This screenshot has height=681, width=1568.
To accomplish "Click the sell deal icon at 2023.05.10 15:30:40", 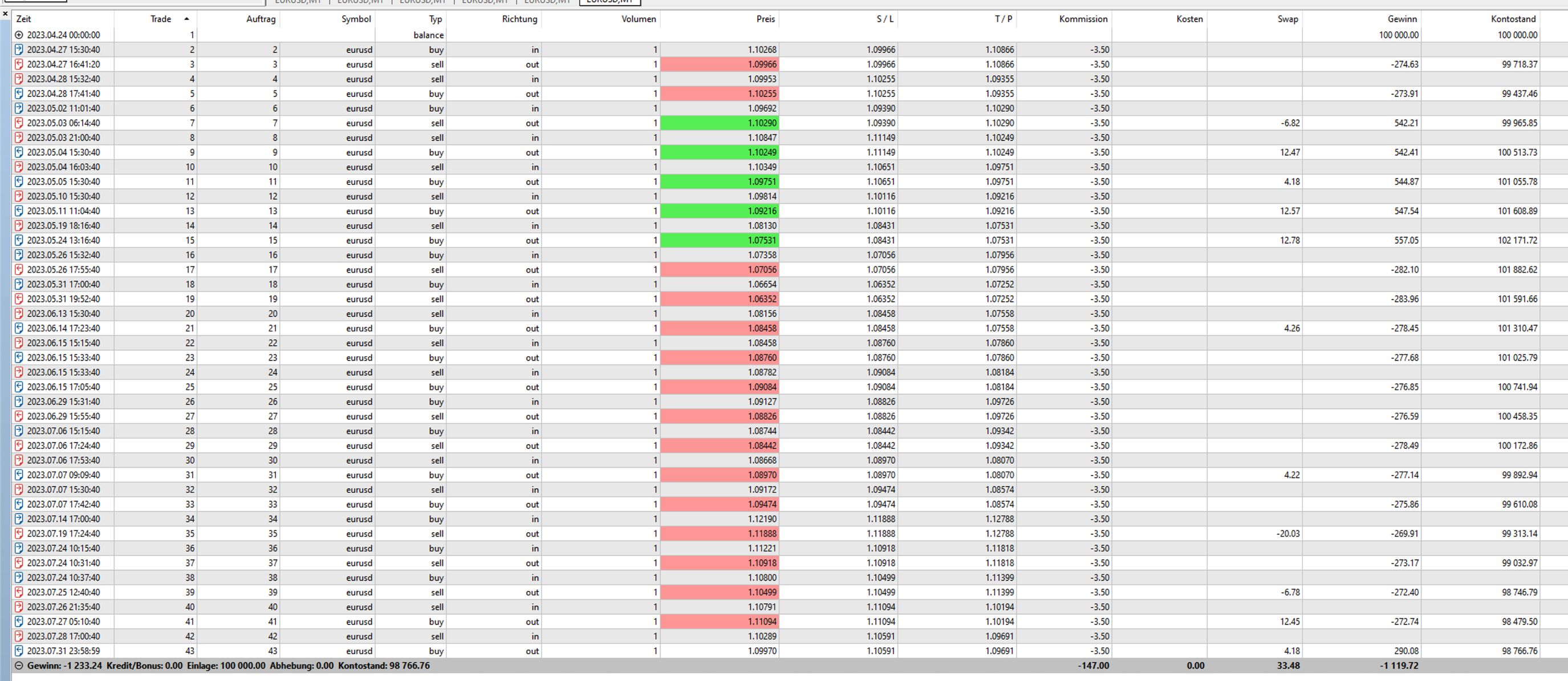I will [19, 196].
